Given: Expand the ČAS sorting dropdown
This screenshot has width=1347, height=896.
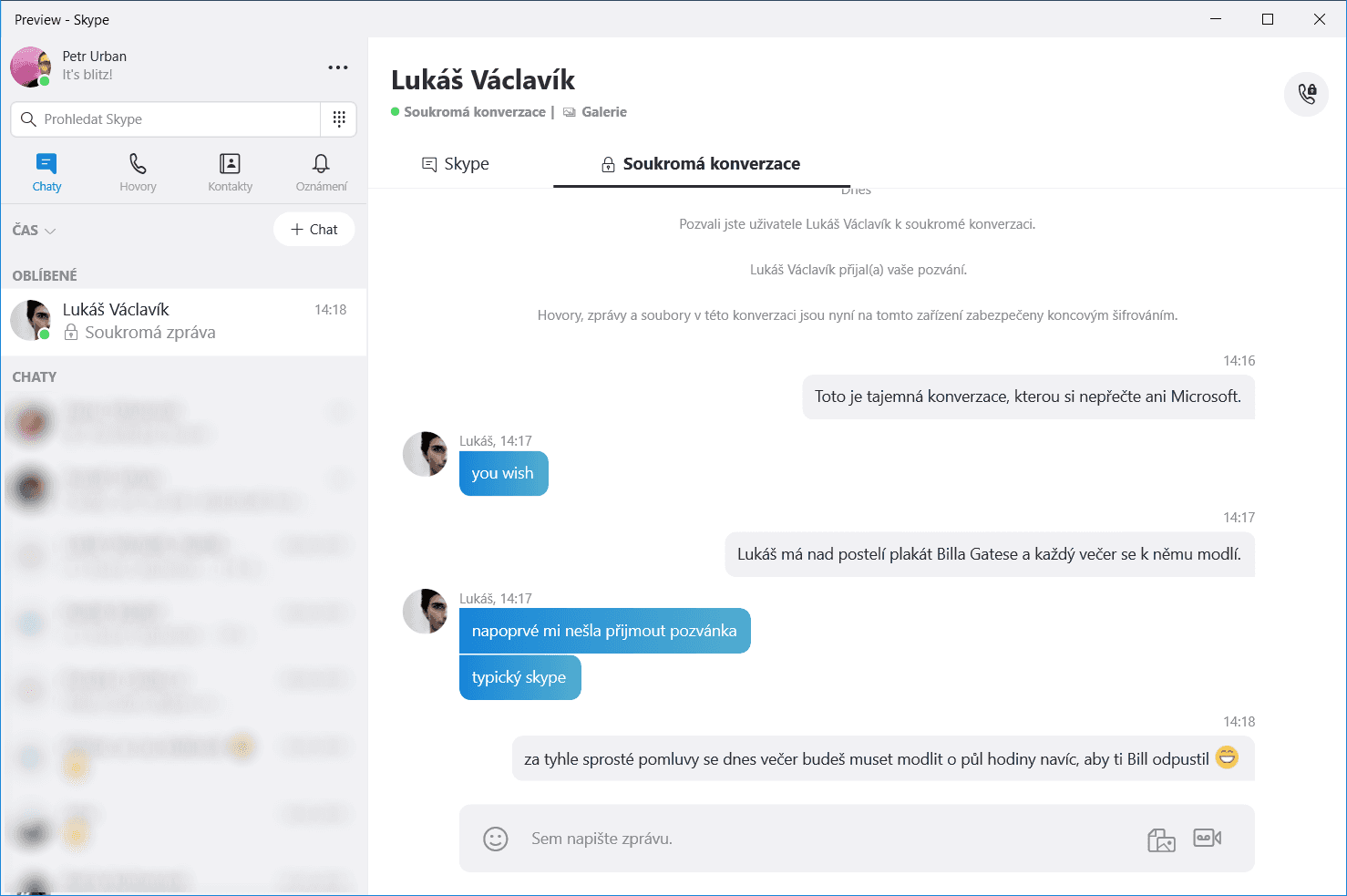Looking at the screenshot, I should 33,230.
